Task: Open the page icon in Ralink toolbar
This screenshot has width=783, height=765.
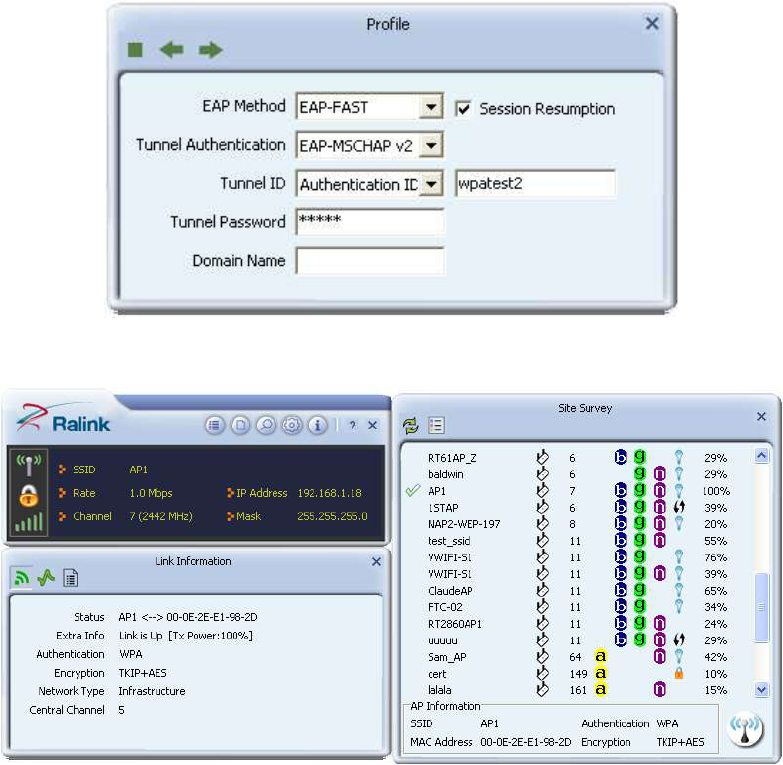Action: tap(241, 425)
